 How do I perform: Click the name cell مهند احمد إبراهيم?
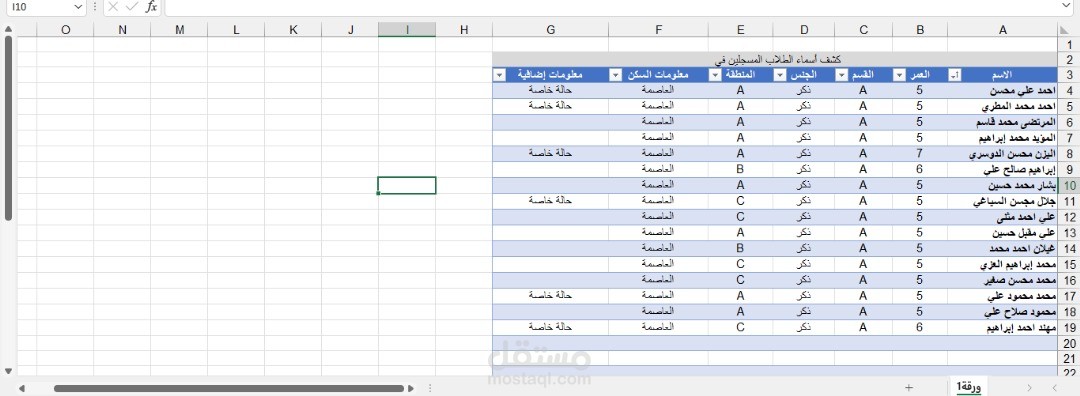tap(1002, 328)
